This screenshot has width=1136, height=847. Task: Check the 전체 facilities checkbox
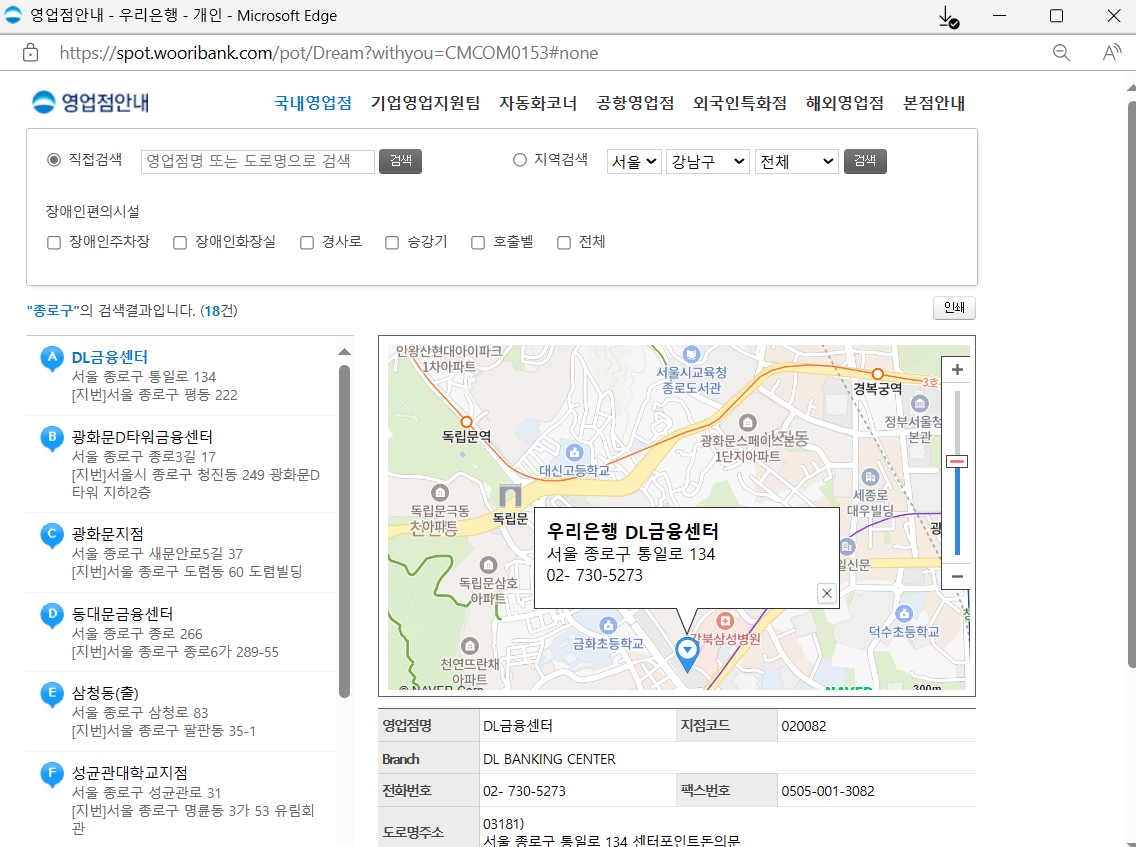(564, 243)
